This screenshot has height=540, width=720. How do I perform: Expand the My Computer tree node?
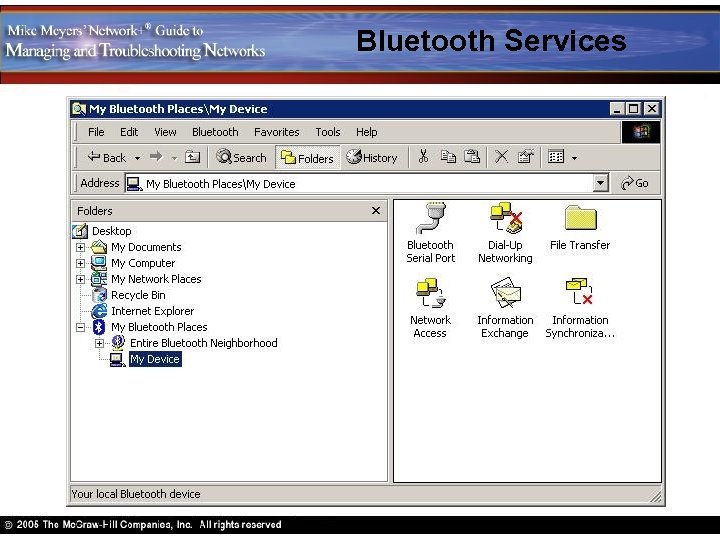80,264
